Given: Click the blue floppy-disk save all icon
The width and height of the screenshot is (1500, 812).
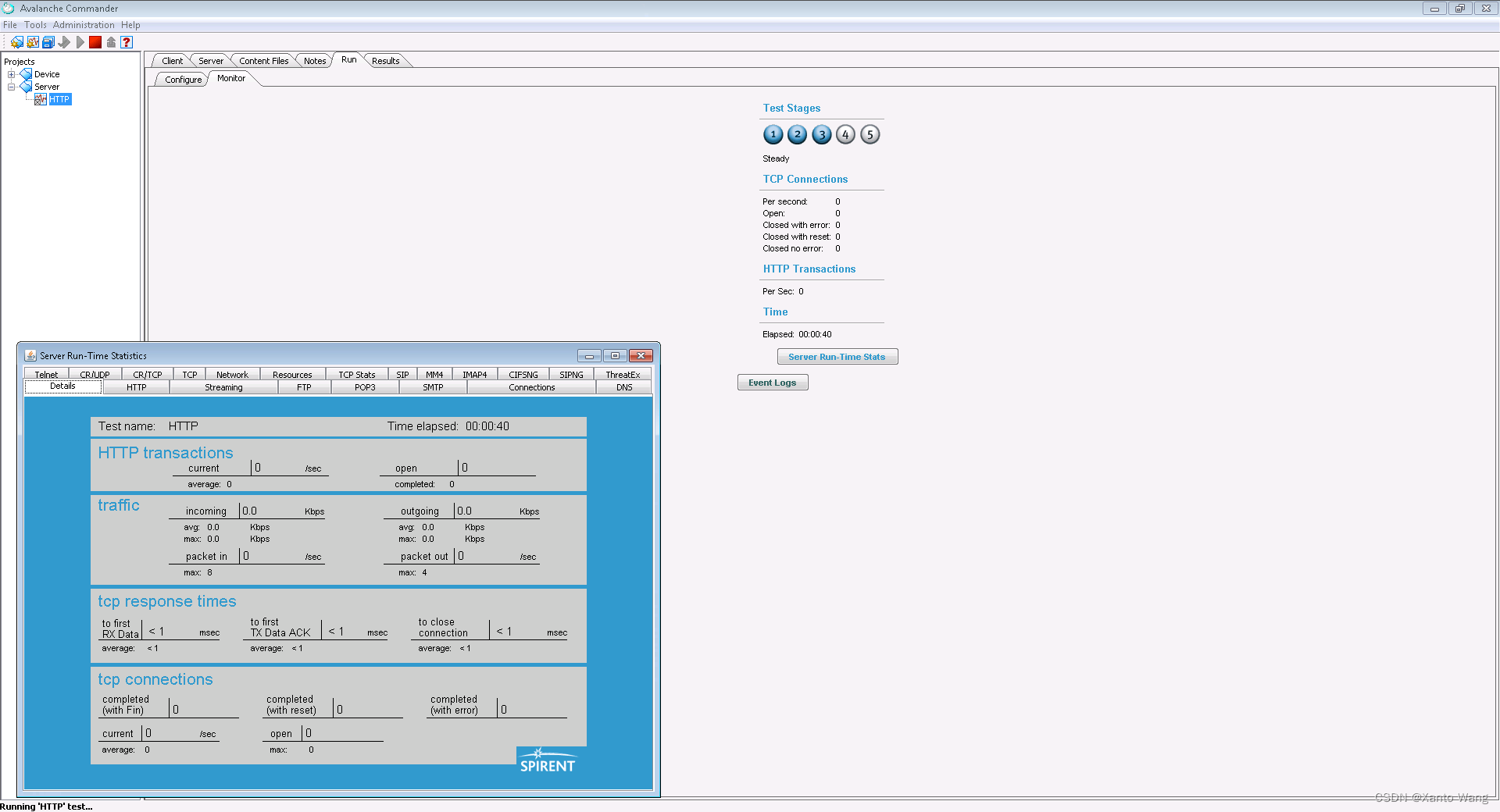Looking at the screenshot, I should coord(48,42).
